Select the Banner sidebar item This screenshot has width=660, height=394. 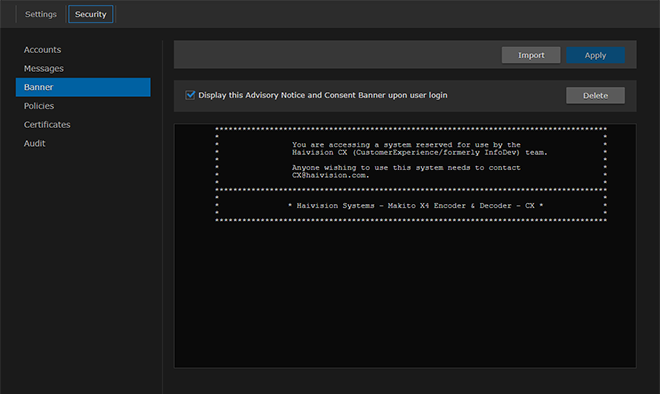pos(83,87)
